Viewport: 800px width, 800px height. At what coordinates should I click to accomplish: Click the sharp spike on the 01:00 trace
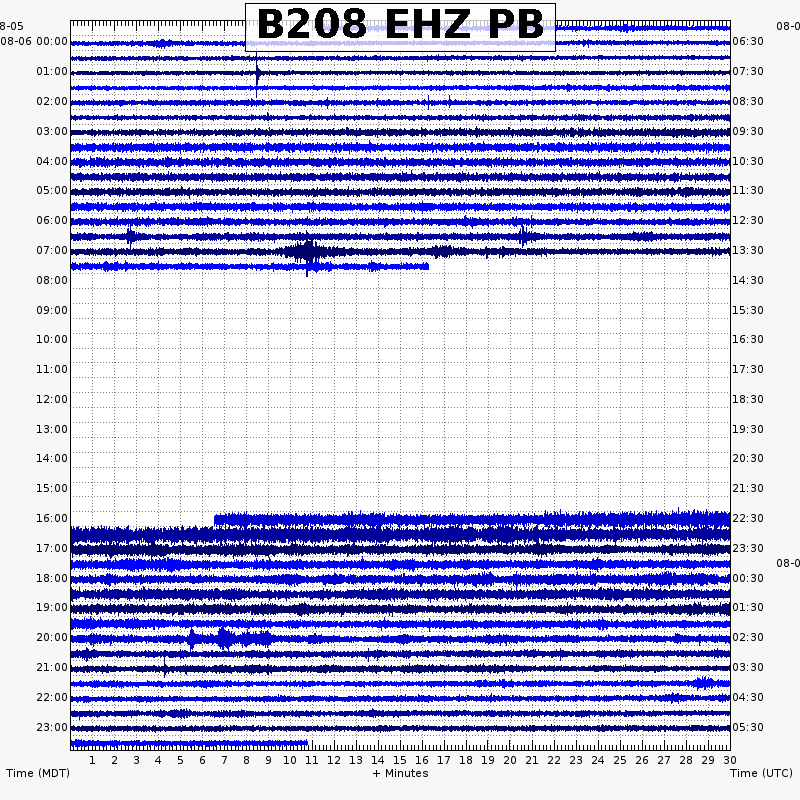[257, 73]
